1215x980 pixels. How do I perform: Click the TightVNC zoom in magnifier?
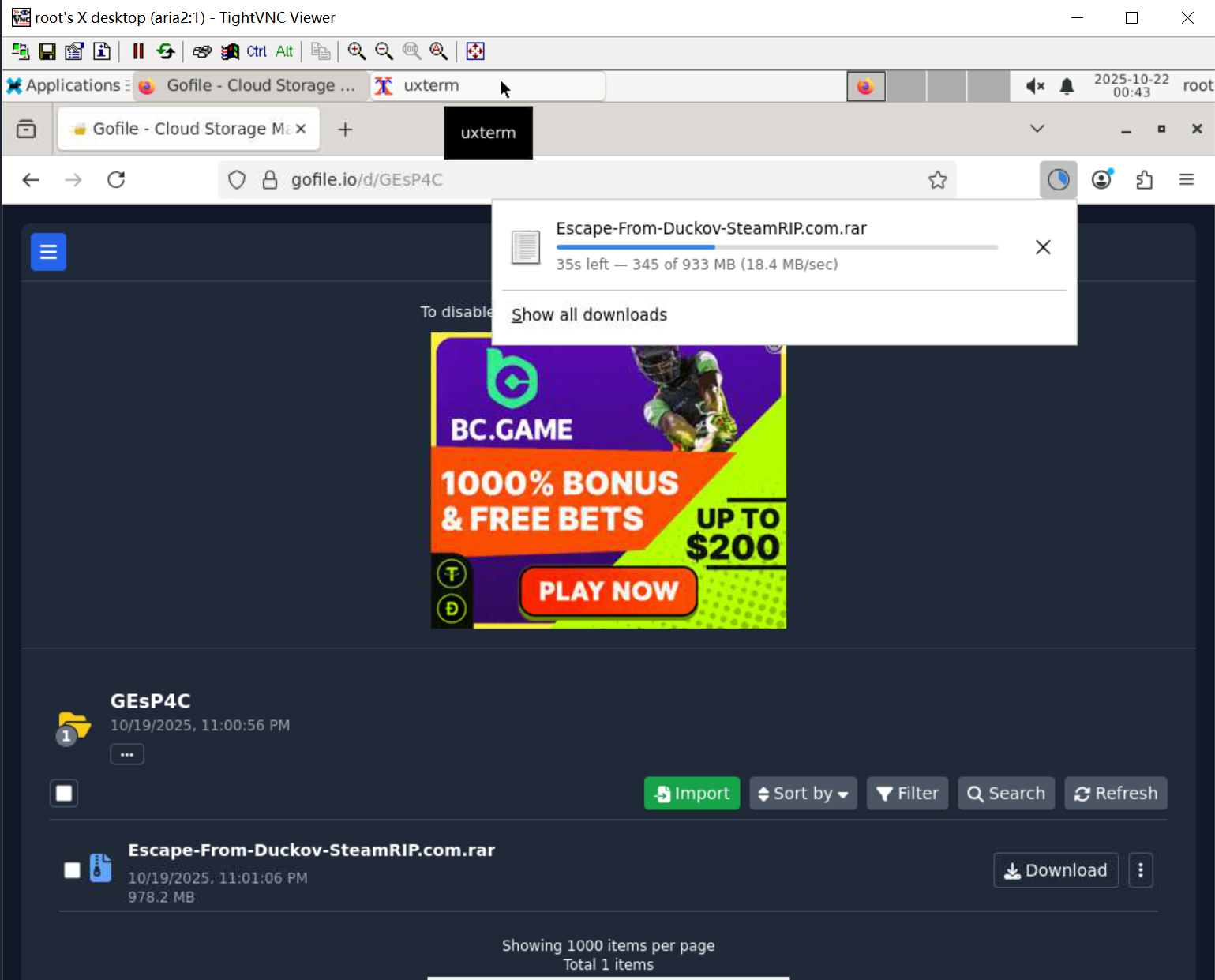[x=357, y=52]
